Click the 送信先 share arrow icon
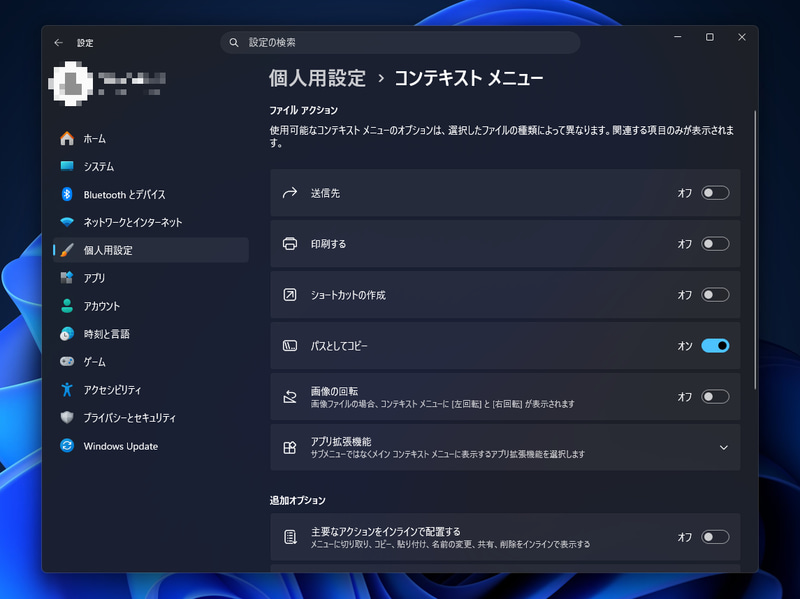 [x=290, y=193]
